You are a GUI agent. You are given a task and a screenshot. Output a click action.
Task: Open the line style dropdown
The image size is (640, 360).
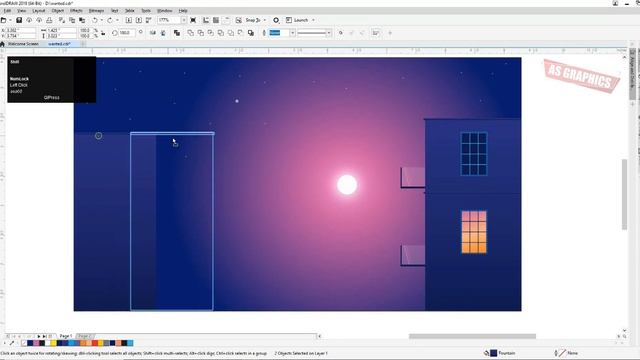[329, 33]
